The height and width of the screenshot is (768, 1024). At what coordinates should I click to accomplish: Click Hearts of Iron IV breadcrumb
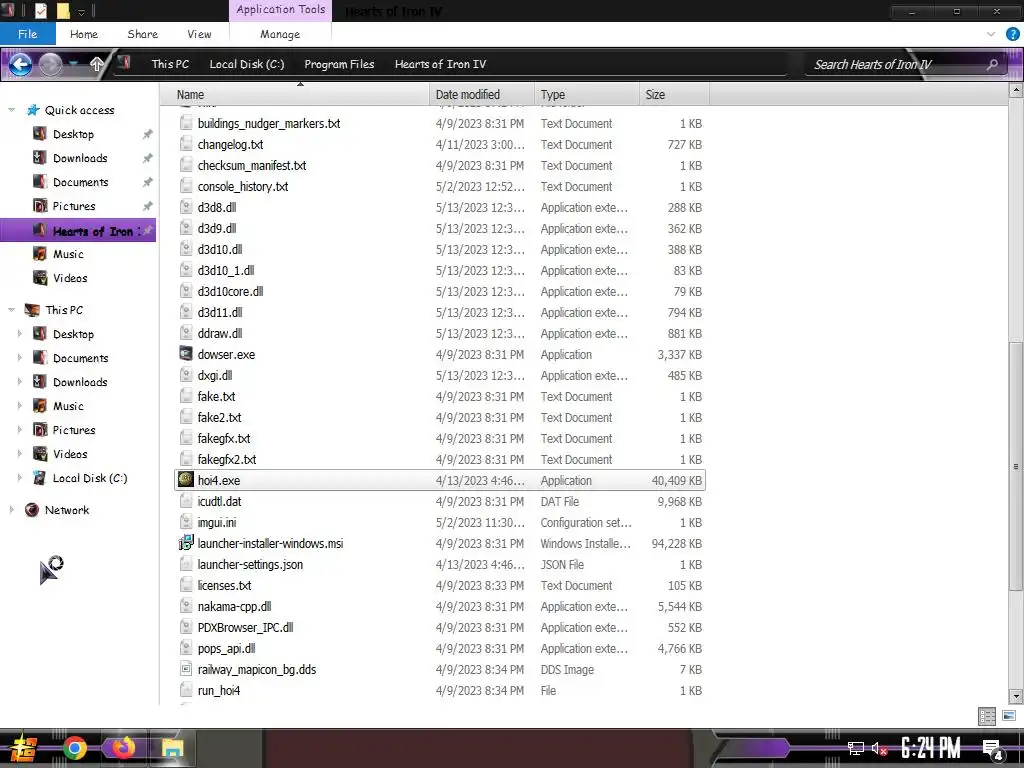(440, 64)
